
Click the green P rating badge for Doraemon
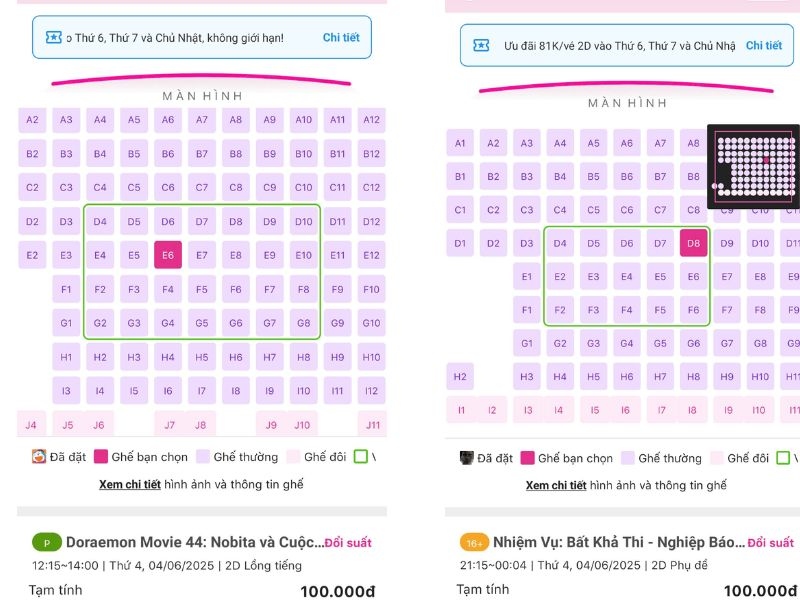click(x=47, y=542)
